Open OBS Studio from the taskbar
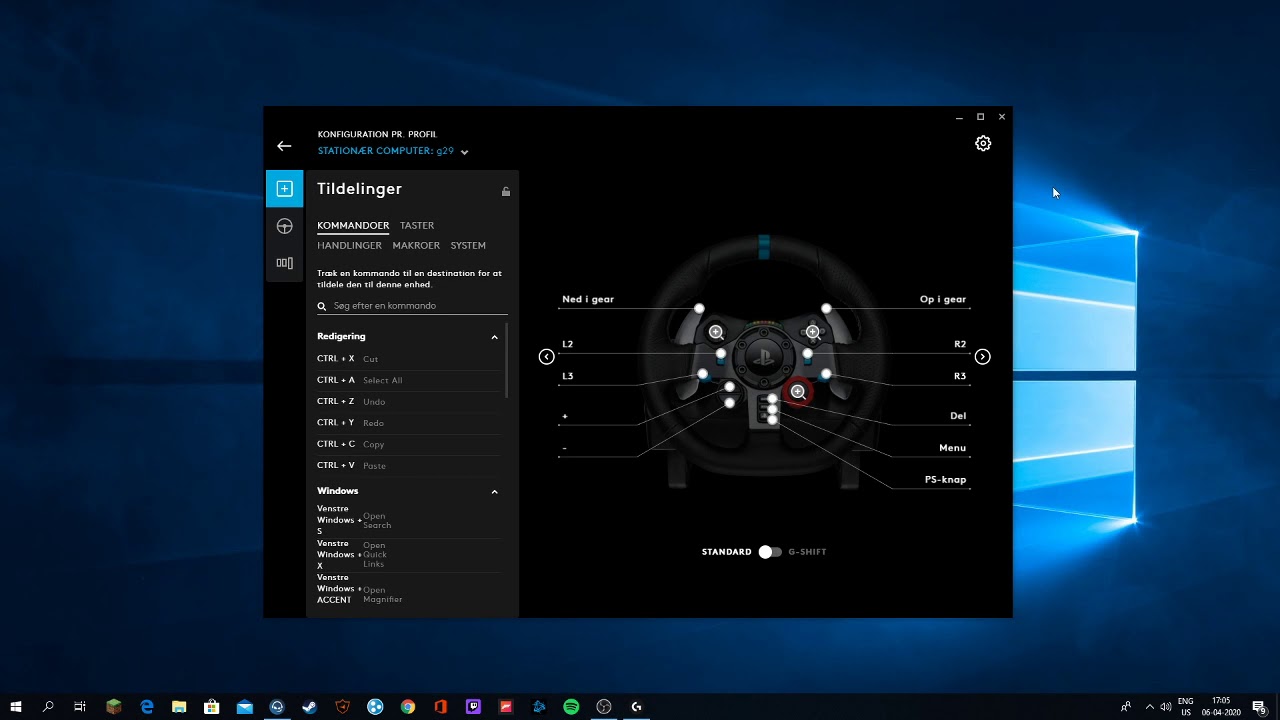The width and height of the screenshot is (1280, 720). click(x=603, y=707)
